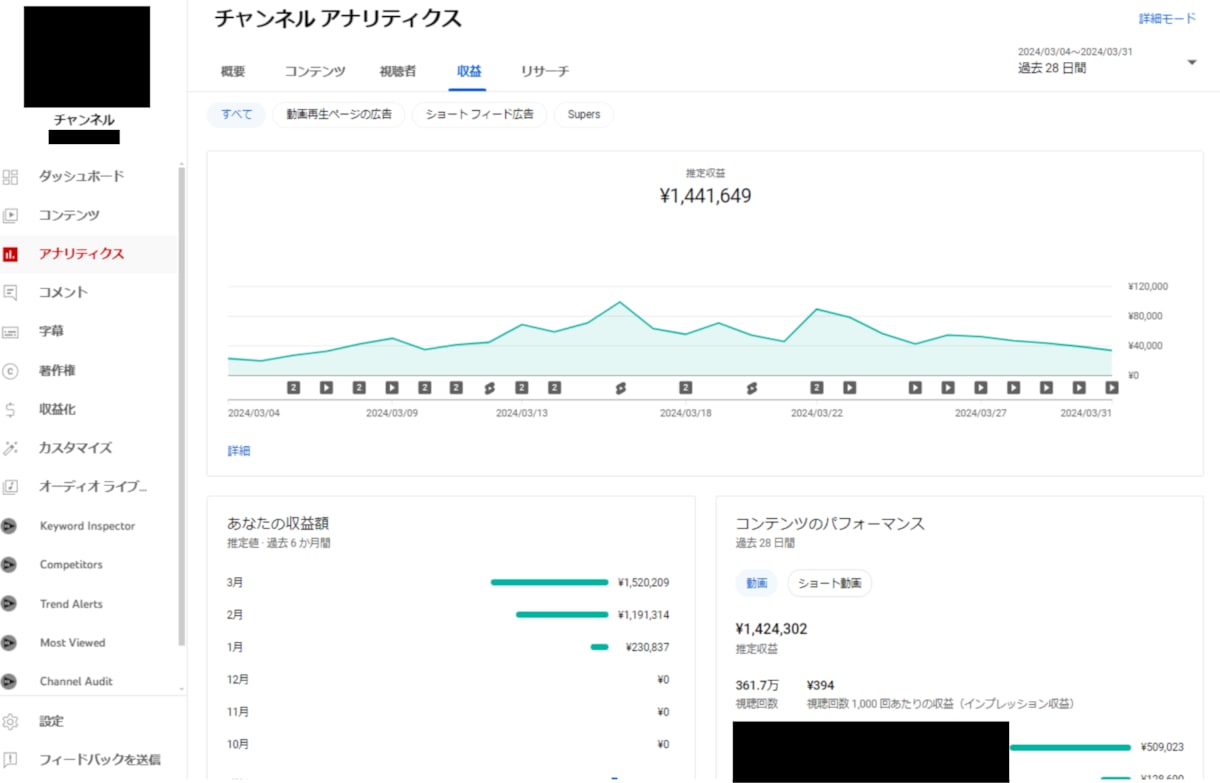Open 収益化 monetization with the dollar icon

(11, 410)
